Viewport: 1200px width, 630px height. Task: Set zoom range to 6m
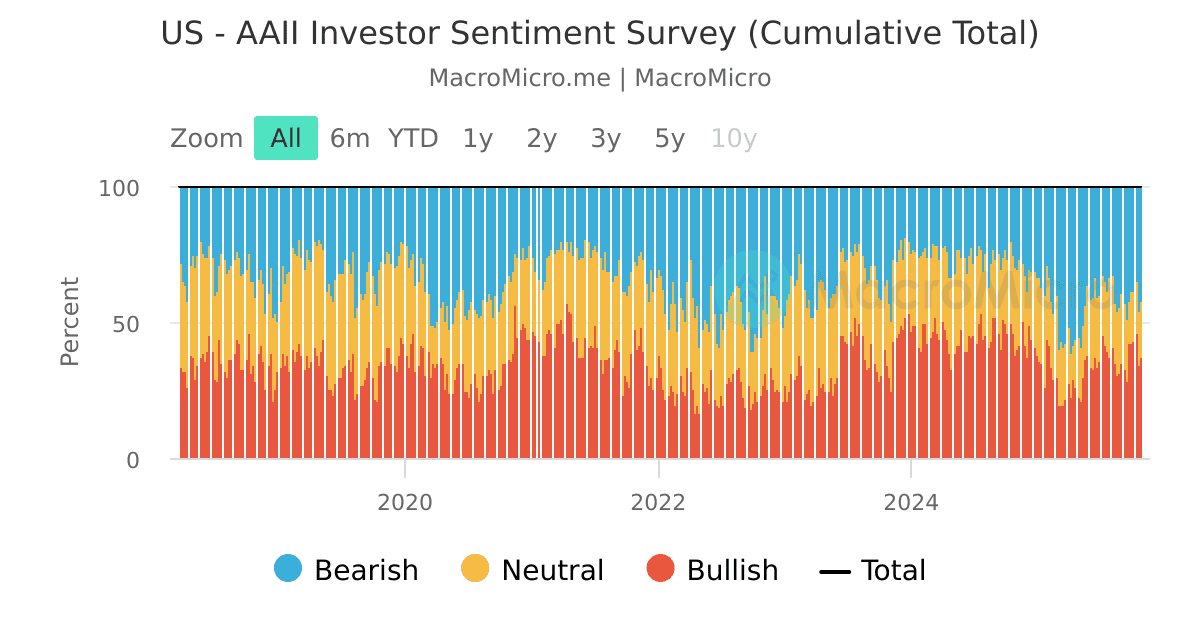click(x=350, y=138)
